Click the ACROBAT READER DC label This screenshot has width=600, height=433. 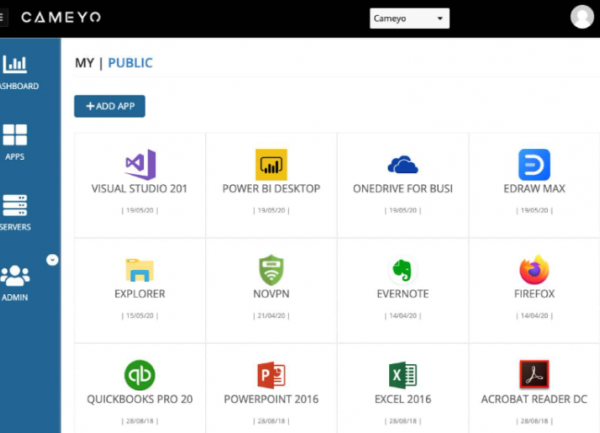534,399
